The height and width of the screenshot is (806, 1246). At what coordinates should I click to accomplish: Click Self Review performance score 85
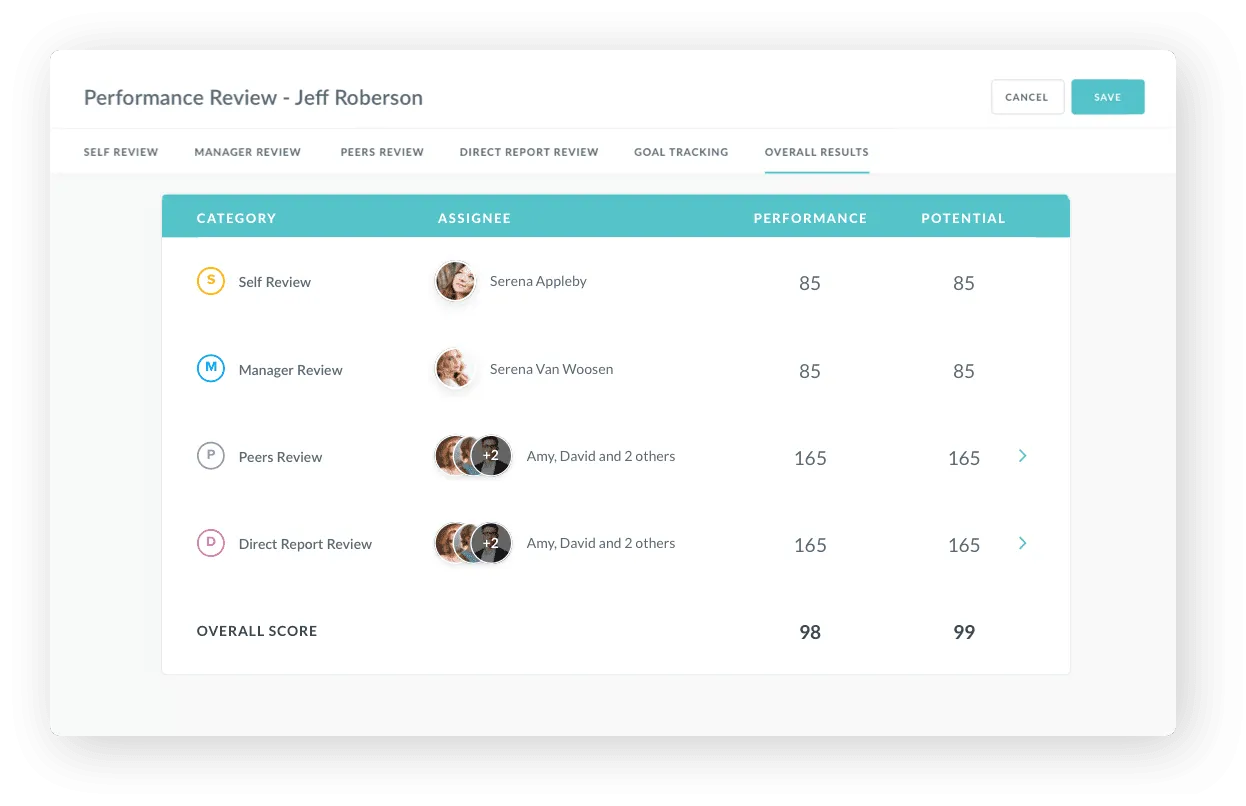click(x=810, y=283)
